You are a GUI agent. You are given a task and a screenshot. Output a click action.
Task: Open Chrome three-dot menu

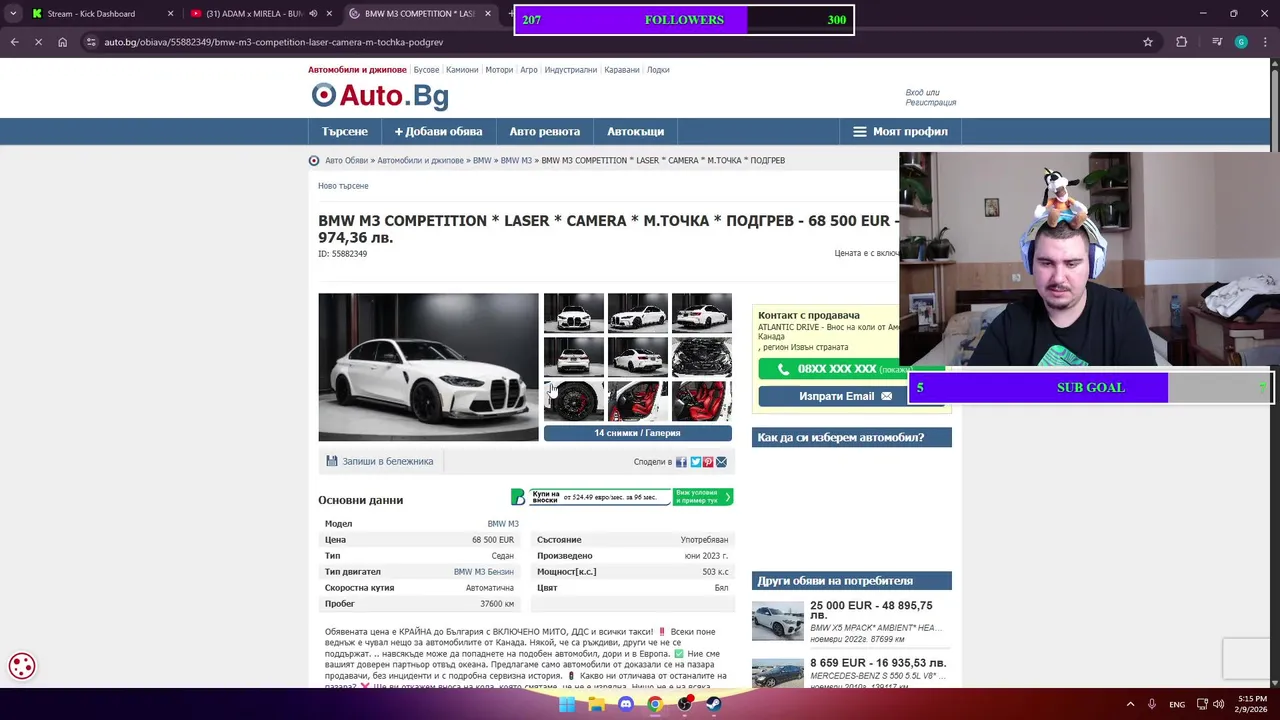coord(1267,42)
